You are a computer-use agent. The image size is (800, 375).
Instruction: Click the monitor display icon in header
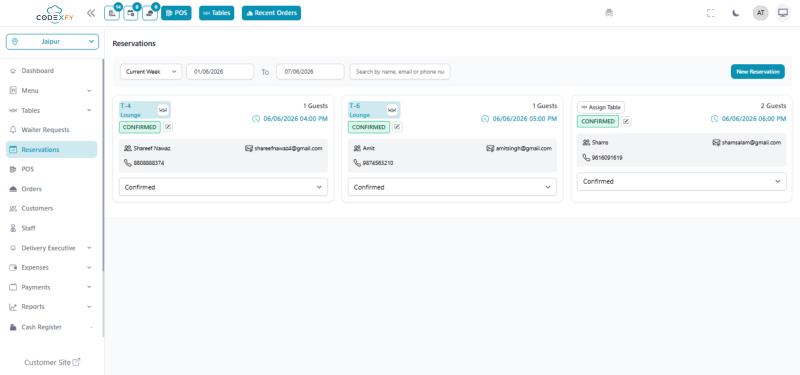(x=783, y=13)
